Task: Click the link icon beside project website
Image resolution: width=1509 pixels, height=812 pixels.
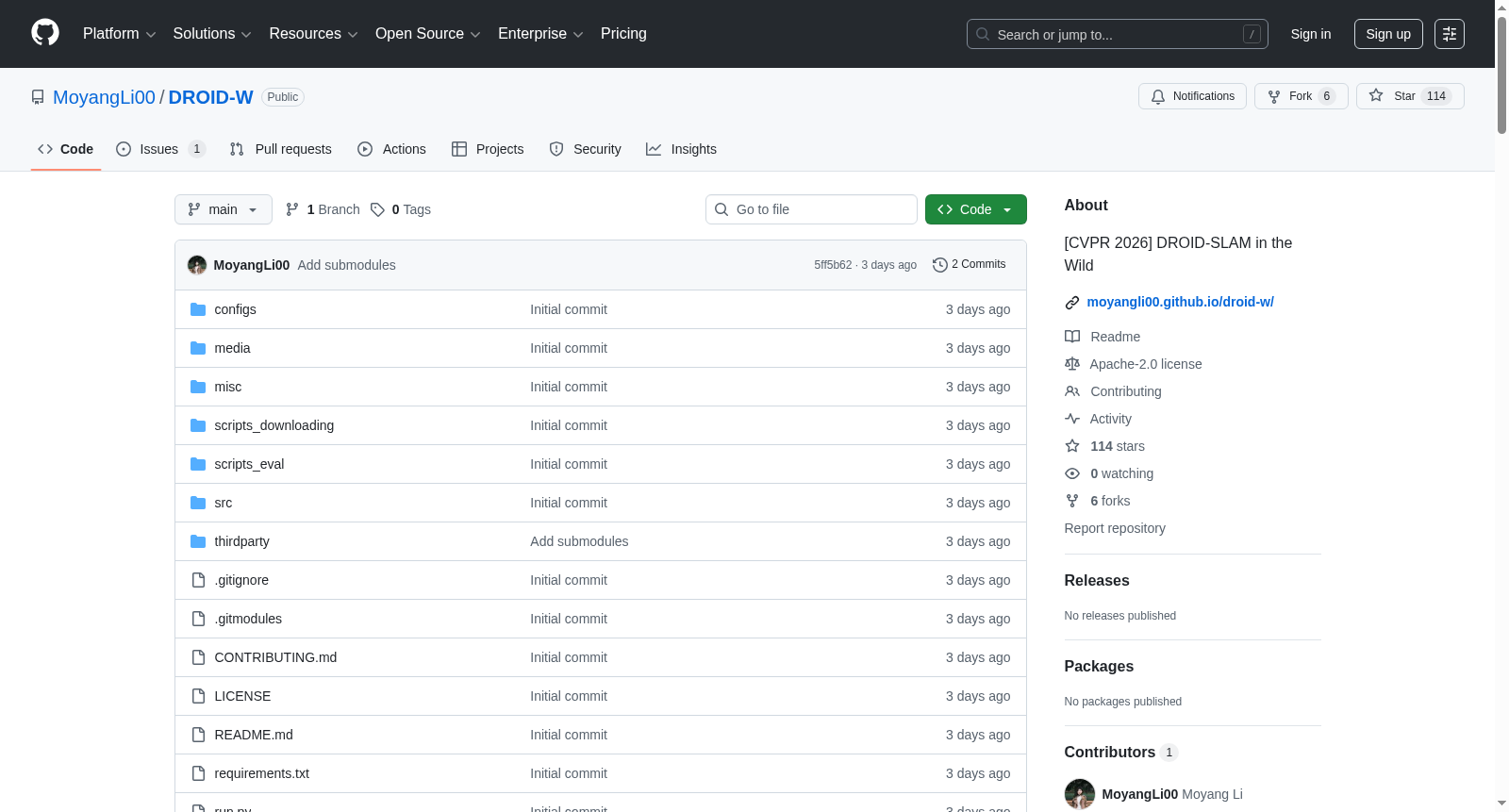Action: [1072, 303]
